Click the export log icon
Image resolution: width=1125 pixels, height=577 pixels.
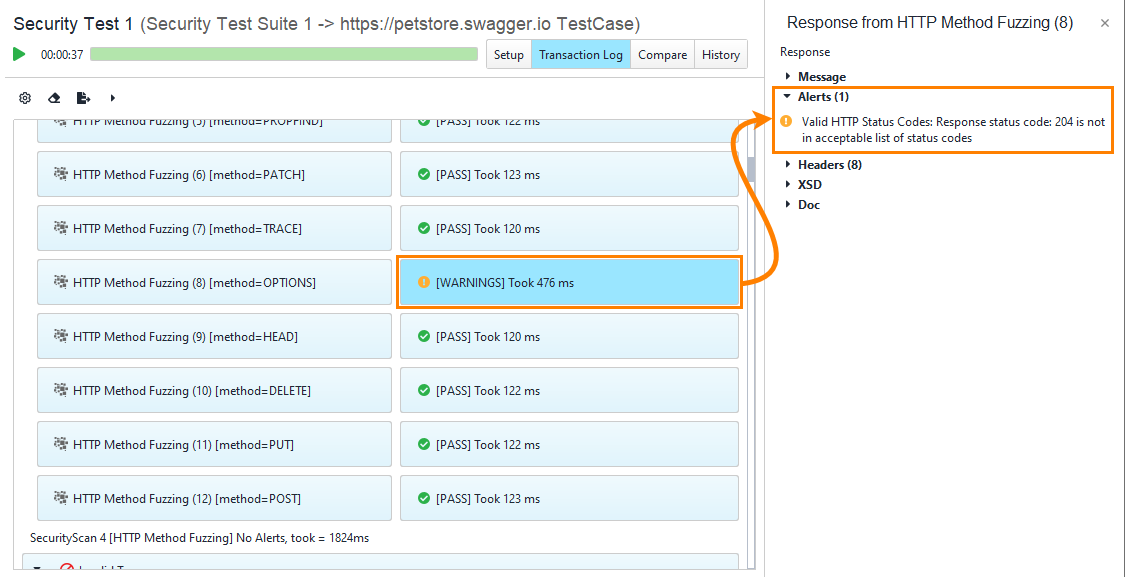[x=83, y=98]
